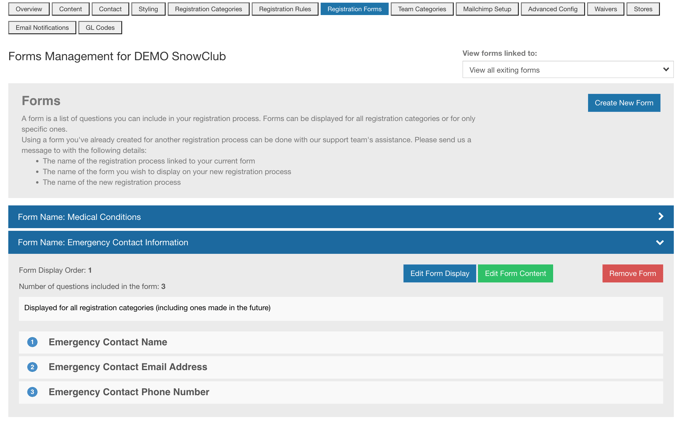Switch to the Registration Categories tab
688x425 pixels.
pyautogui.click(x=208, y=9)
